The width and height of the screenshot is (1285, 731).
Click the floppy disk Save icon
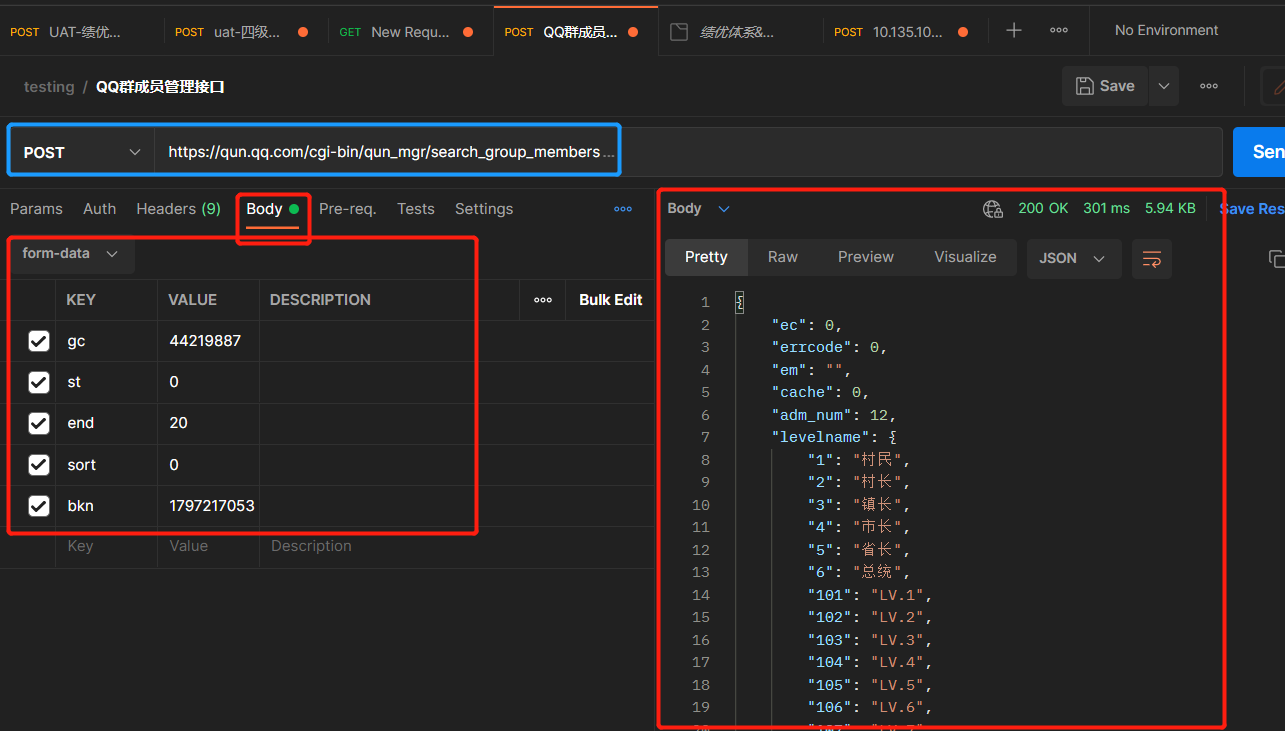1084,86
